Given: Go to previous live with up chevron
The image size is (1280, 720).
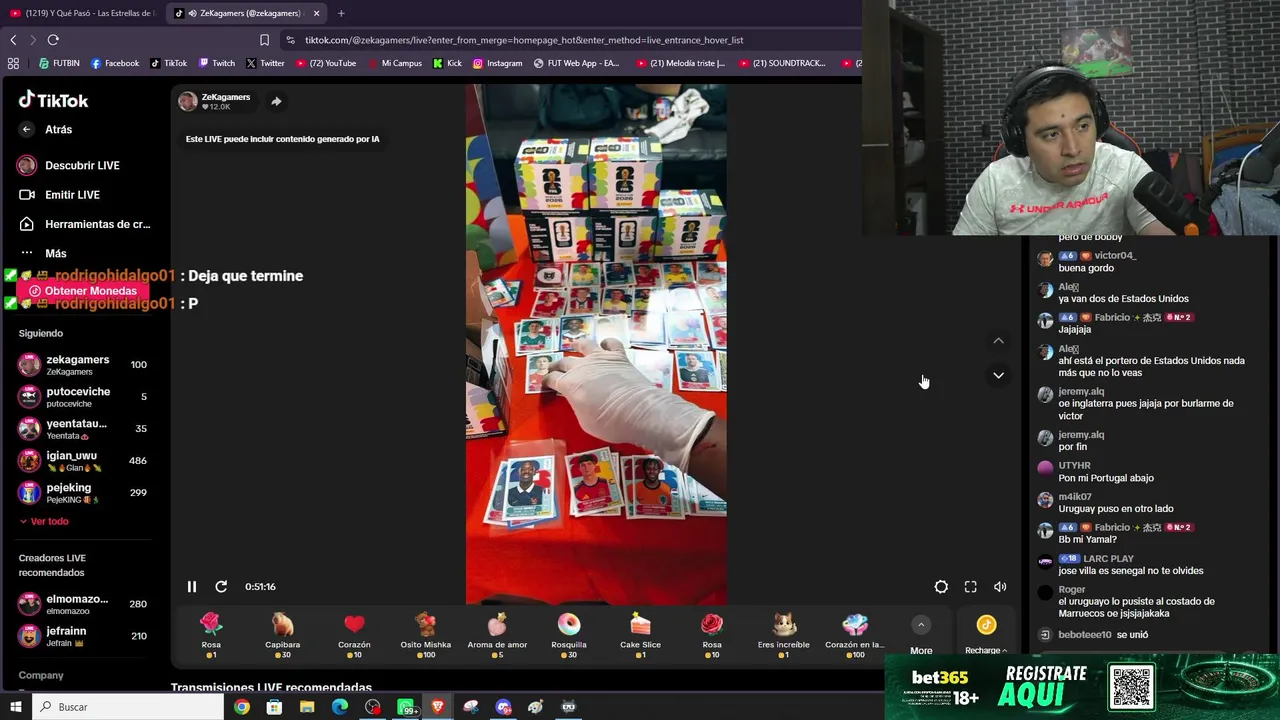Looking at the screenshot, I should 998,341.
